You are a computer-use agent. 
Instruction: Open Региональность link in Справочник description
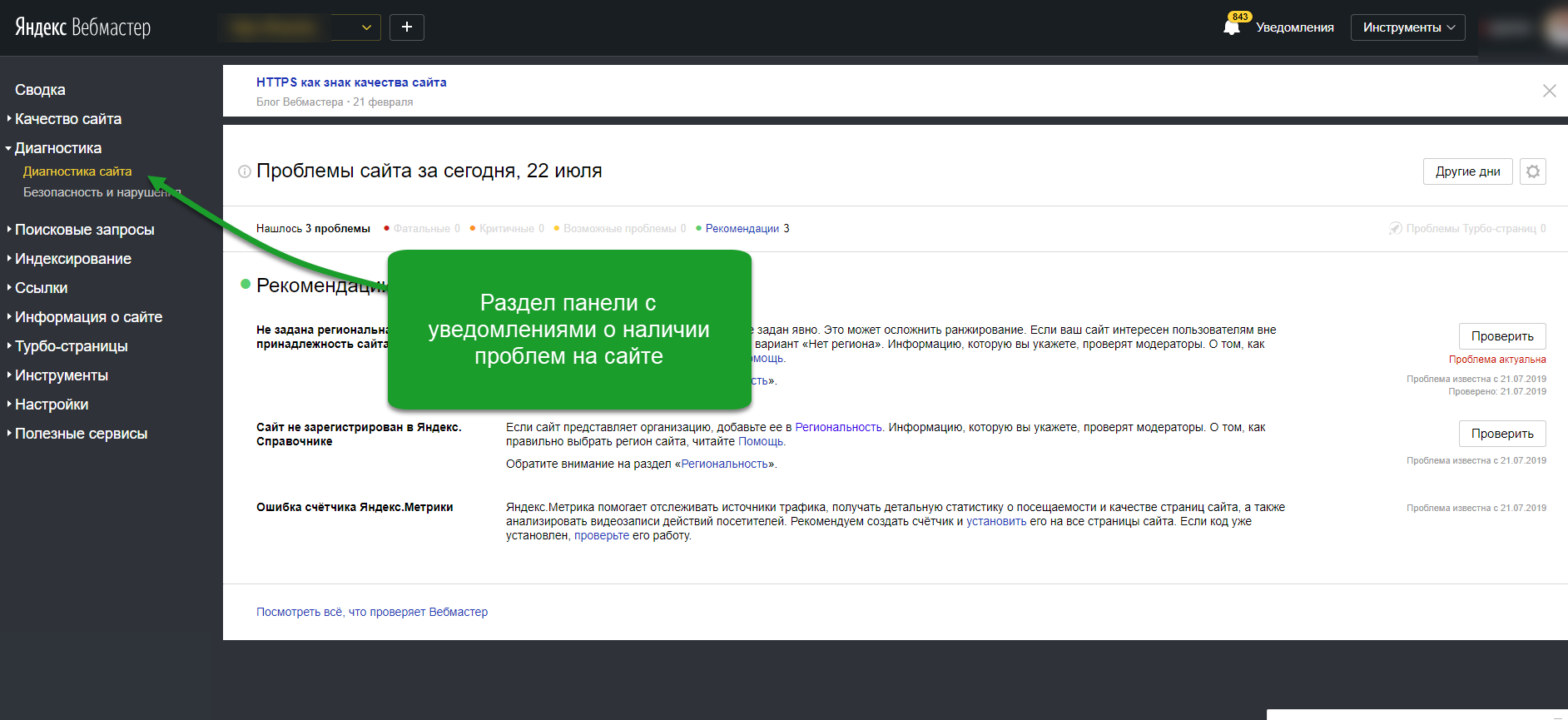(838, 428)
